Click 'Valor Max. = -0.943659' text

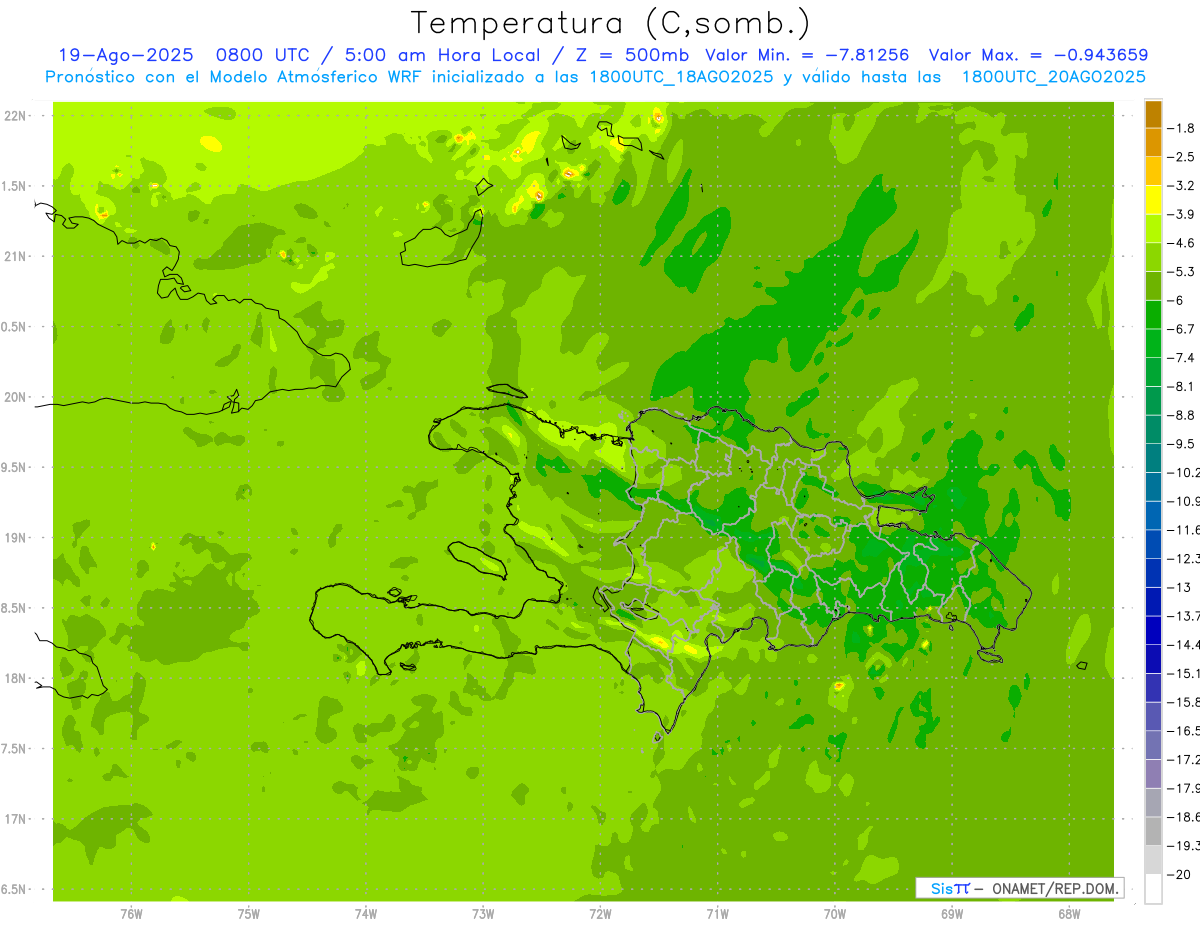[x=1037, y=55]
